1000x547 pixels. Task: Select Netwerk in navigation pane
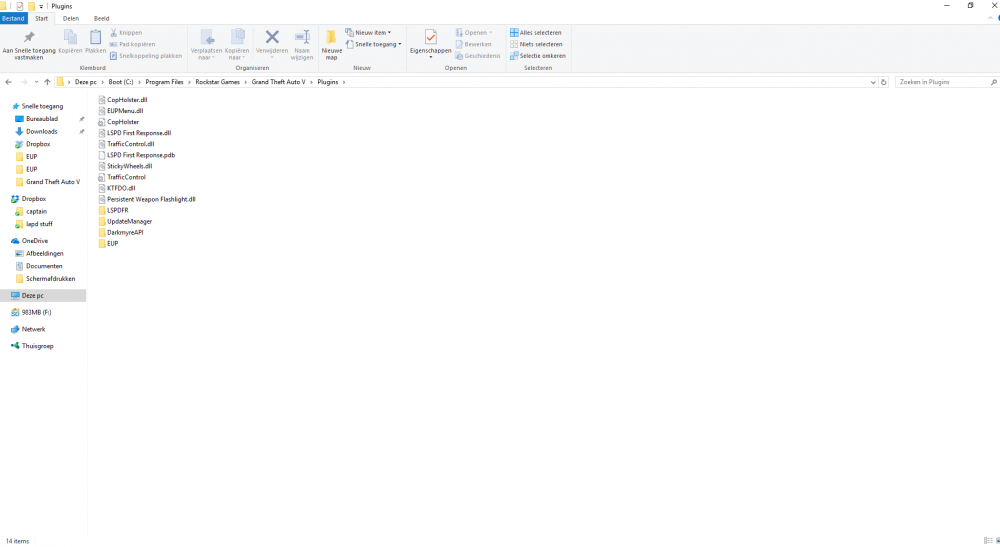click(x=33, y=329)
